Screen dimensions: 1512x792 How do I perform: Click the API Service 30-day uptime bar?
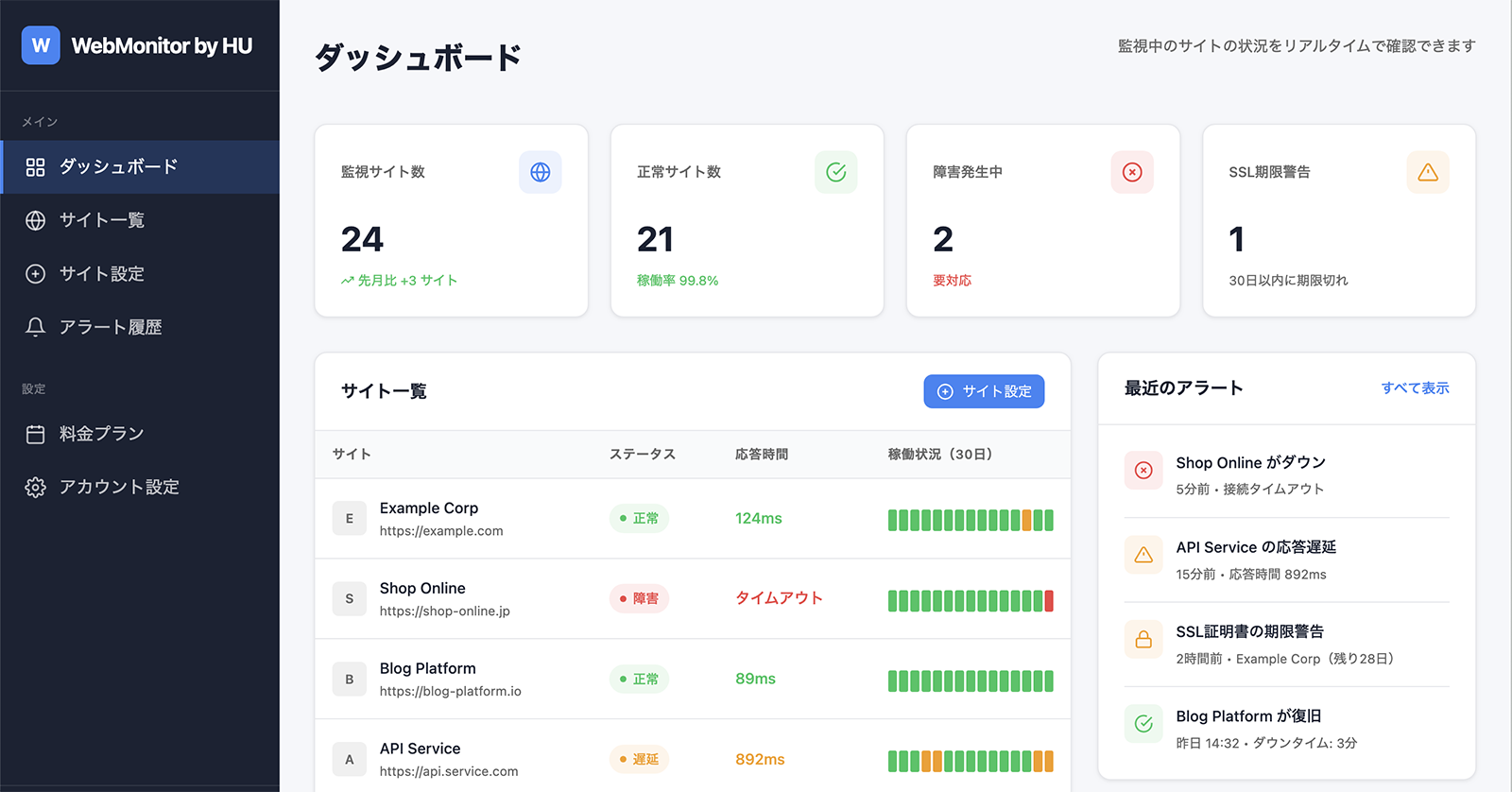tap(971, 761)
